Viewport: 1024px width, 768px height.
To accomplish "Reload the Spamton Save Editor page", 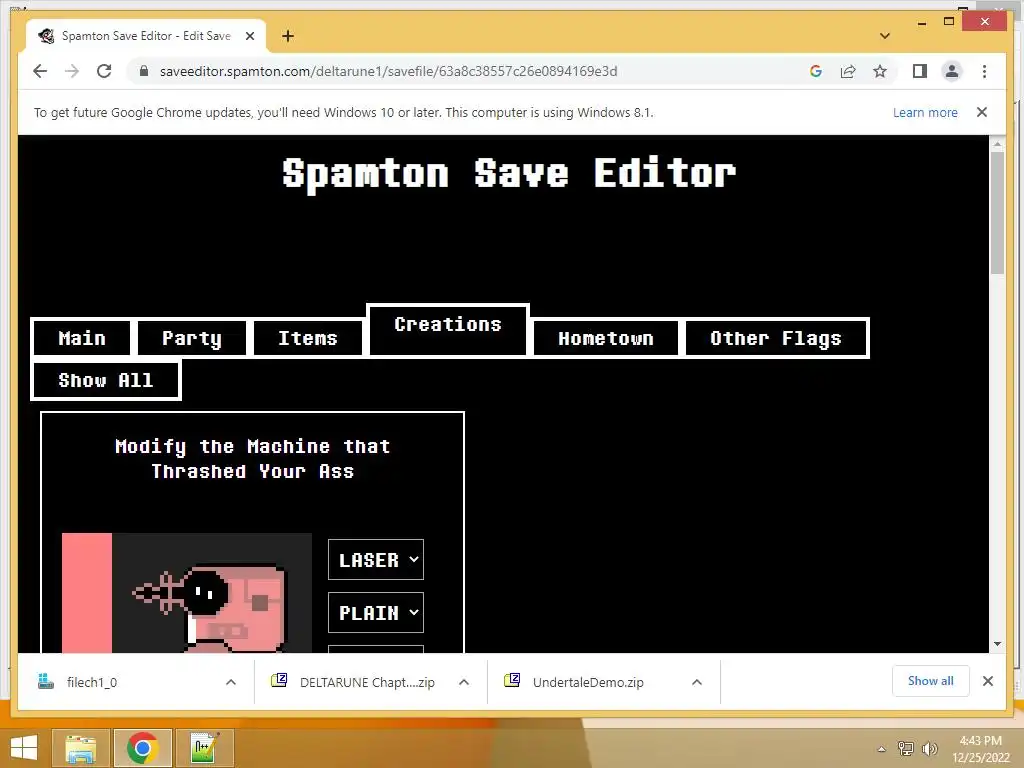I will [104, 71].
